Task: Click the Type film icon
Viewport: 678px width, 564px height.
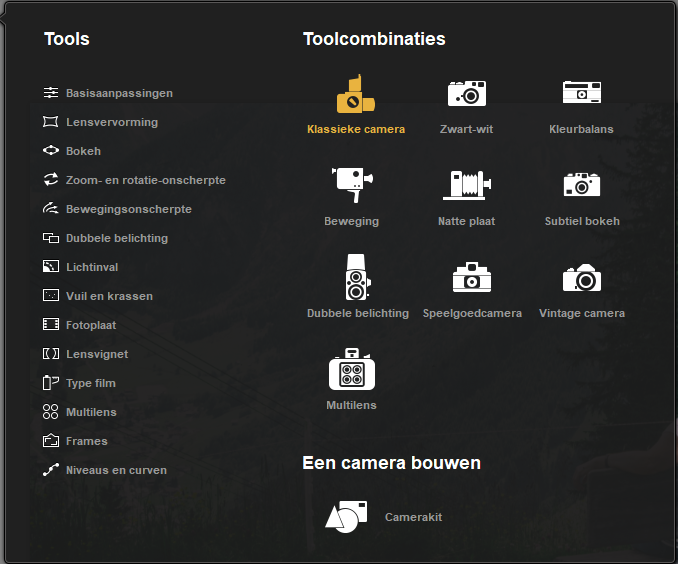Action: 51,382
